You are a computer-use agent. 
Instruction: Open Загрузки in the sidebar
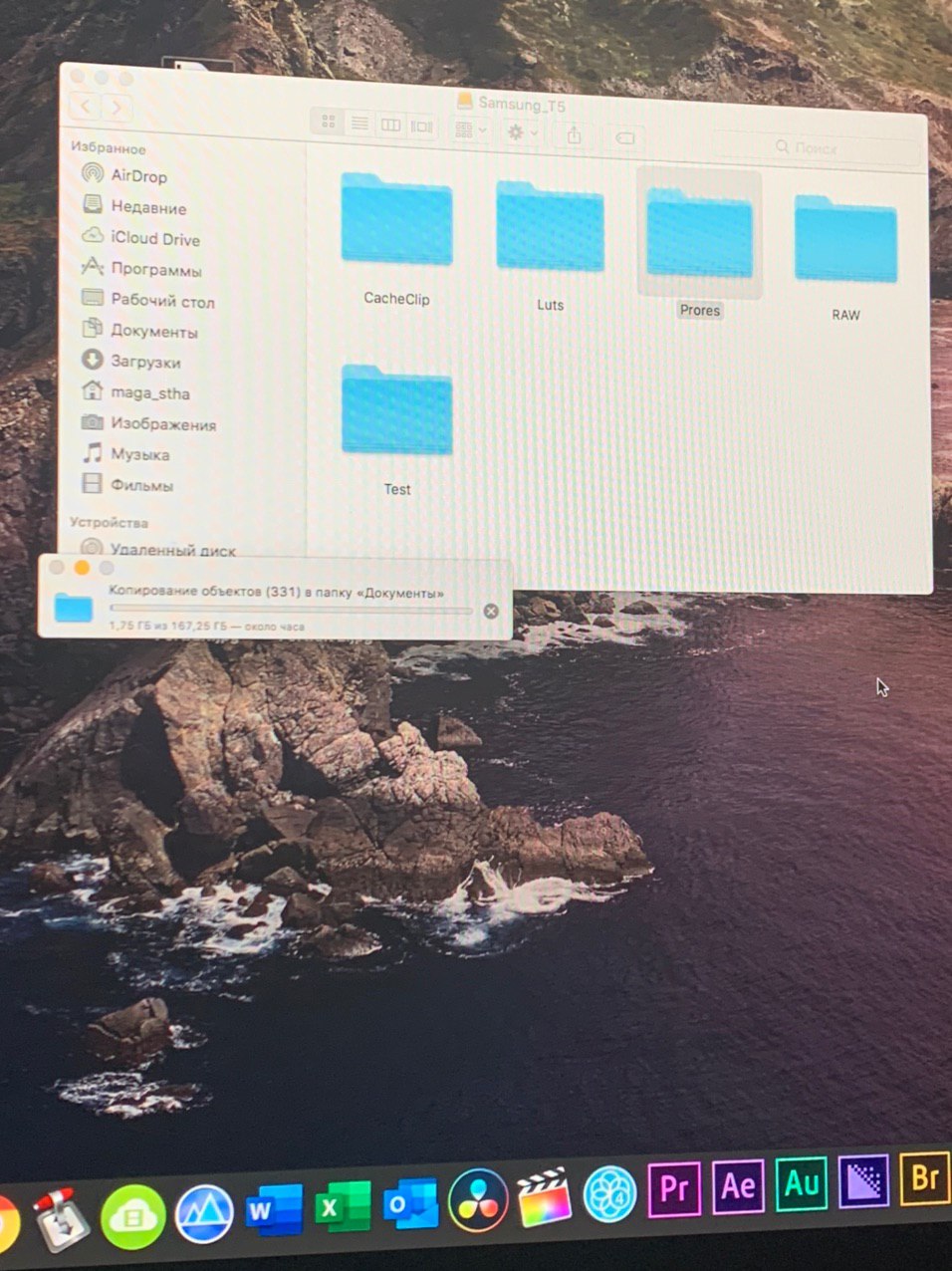pos(131,361)
